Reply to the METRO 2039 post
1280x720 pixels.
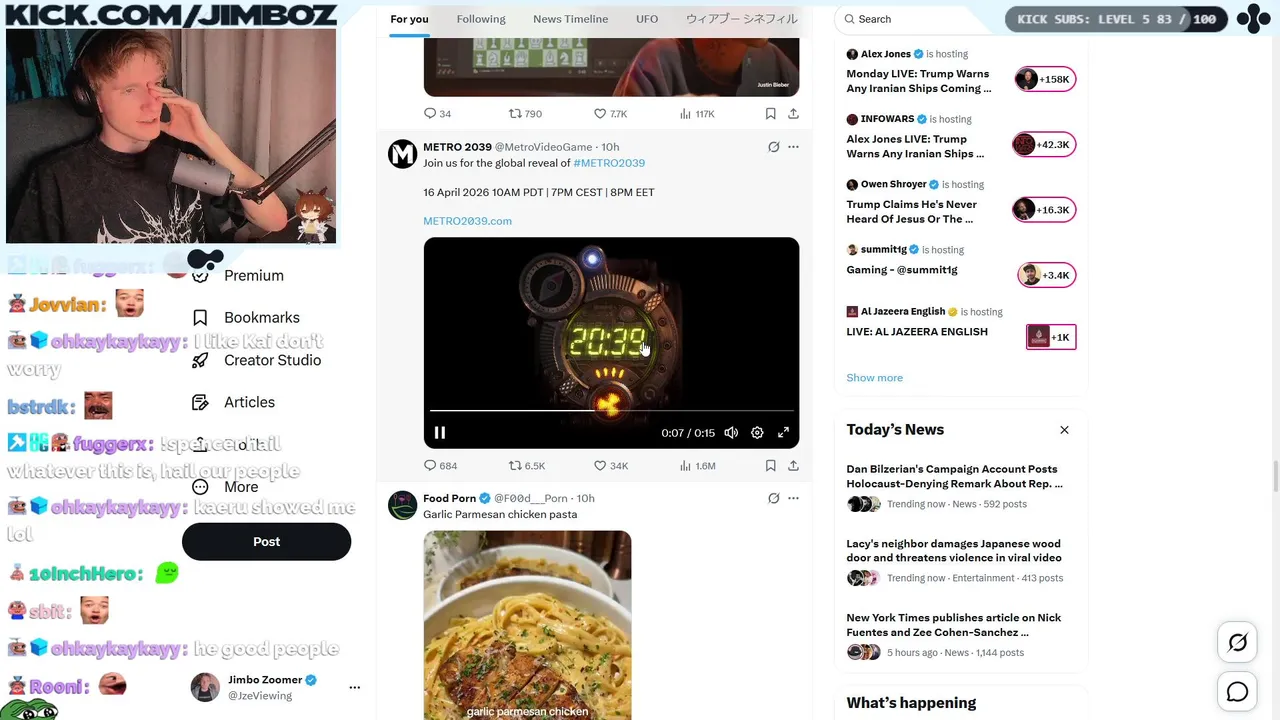440,466
